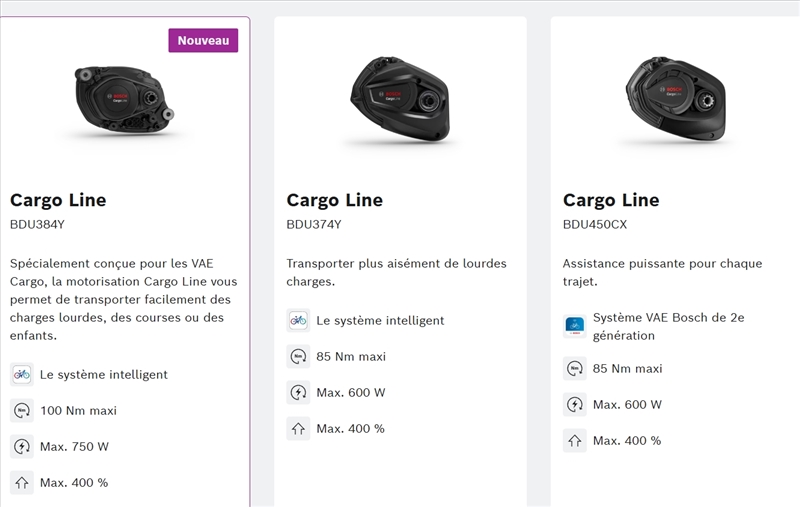
Task: Click the Max. 750 W power icon
Action: tap(22, 446)
